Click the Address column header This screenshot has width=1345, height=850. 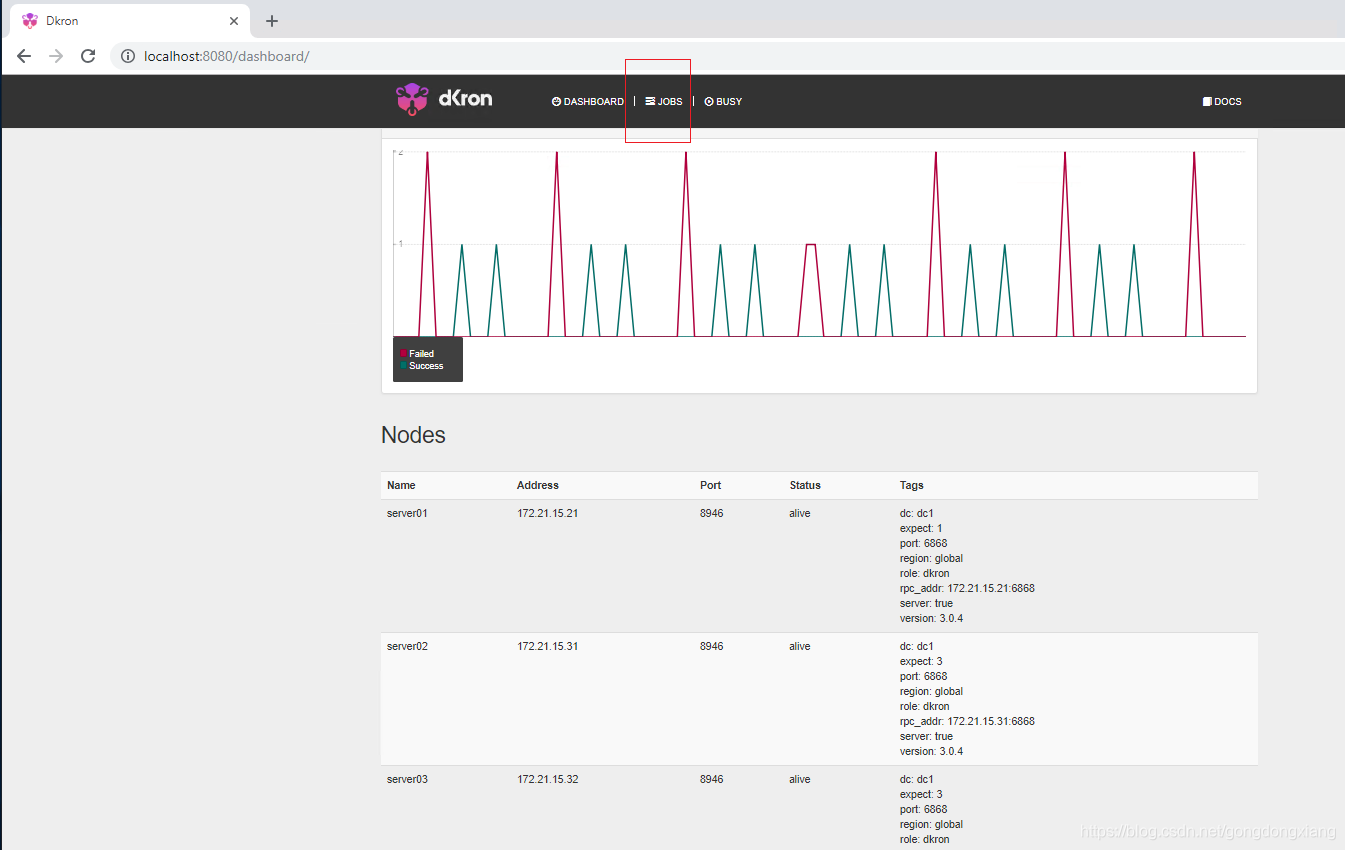point(538,485)
